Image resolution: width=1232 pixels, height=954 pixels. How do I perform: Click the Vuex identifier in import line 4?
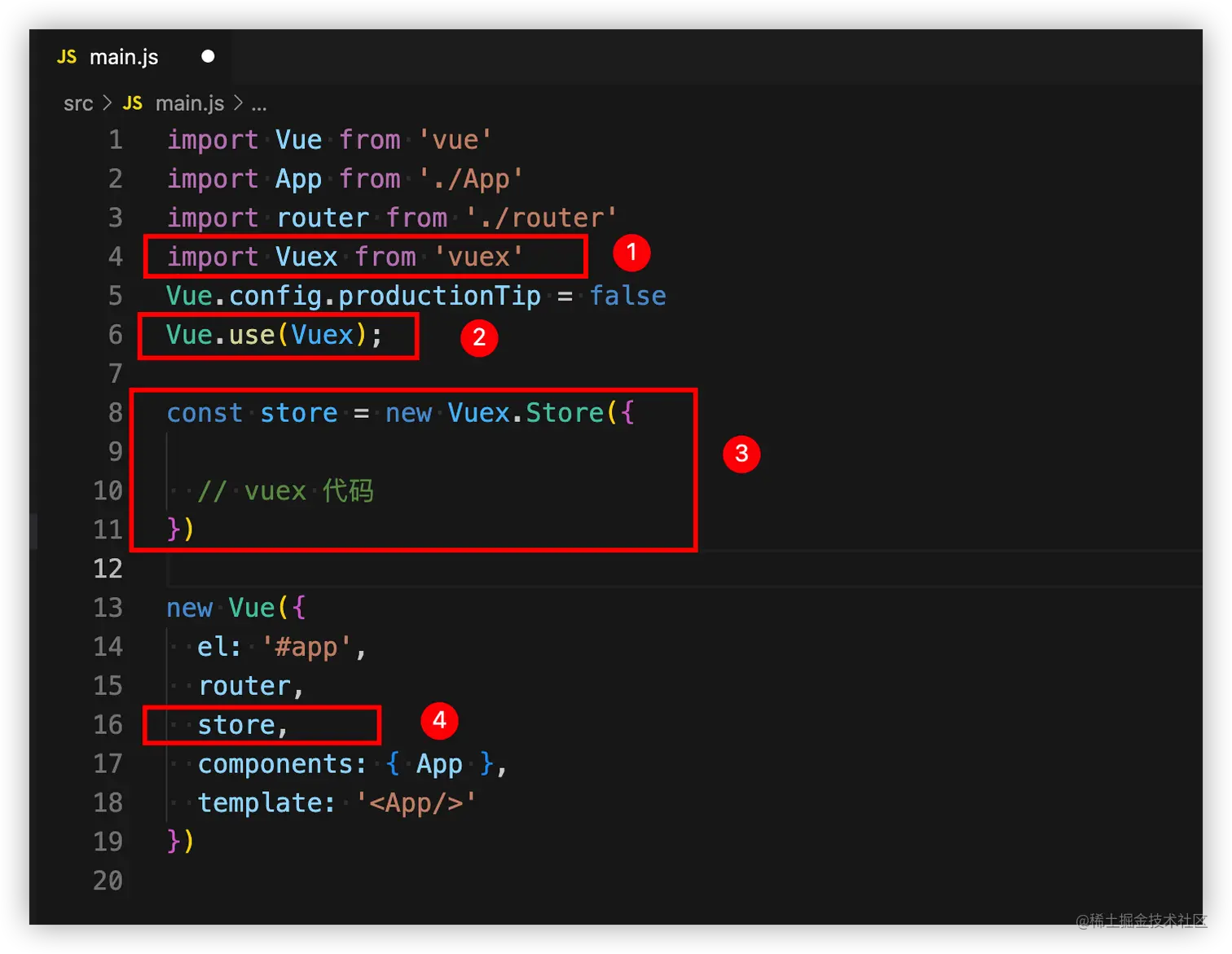pos(306,257)
